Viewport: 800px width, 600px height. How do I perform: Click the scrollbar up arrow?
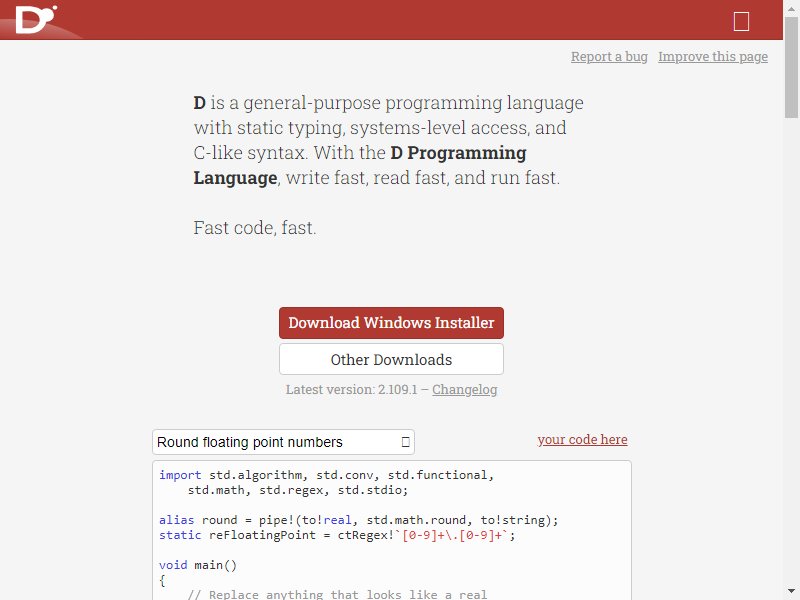point(791,8)
